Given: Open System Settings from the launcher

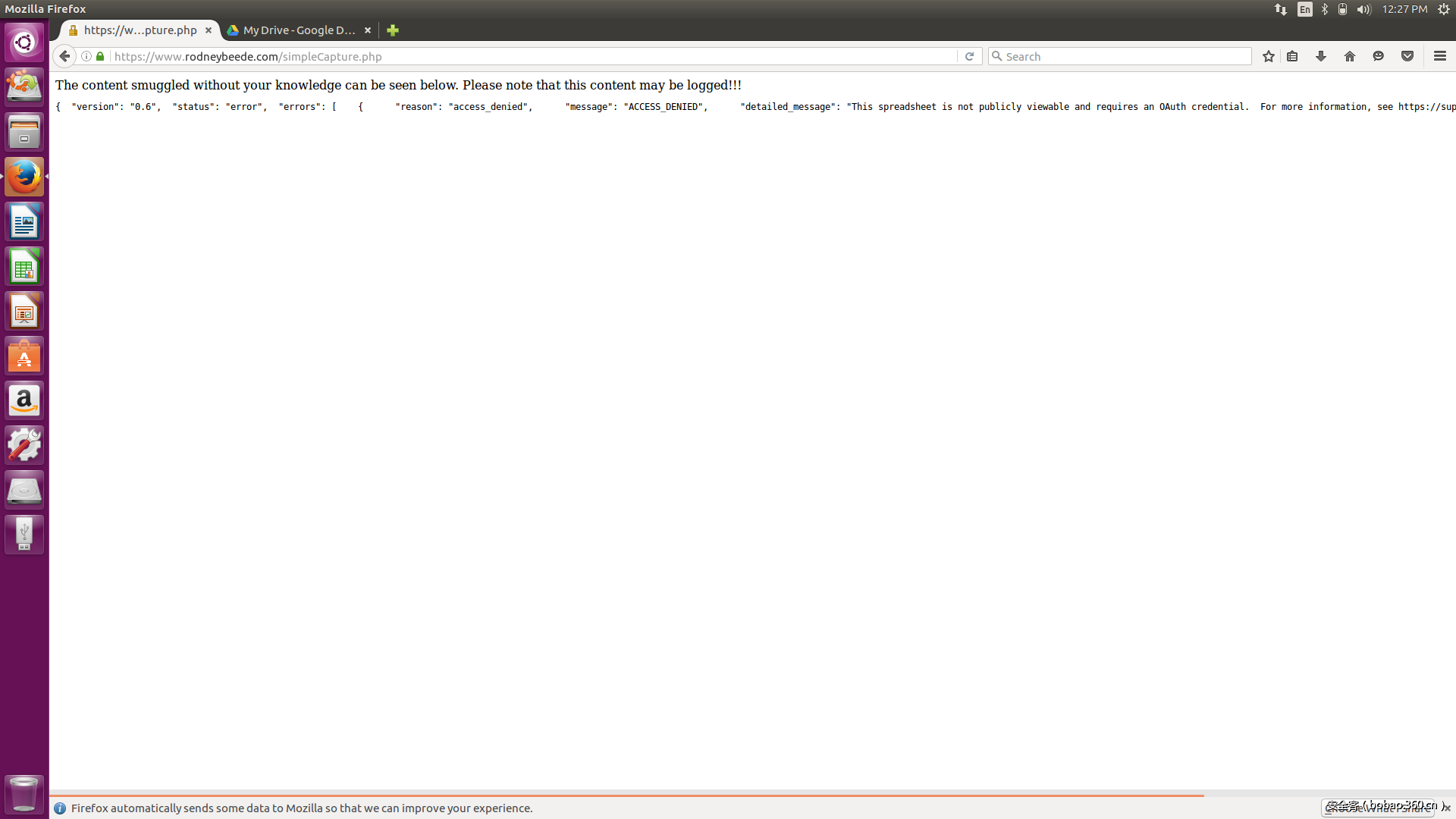Looking at the screenshot, I should click(24, 445).
